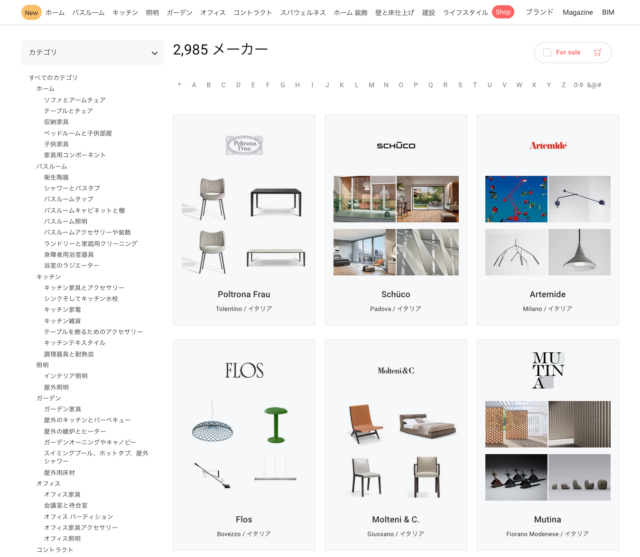Open the バスルーム top menu item

tap(88, 13)
